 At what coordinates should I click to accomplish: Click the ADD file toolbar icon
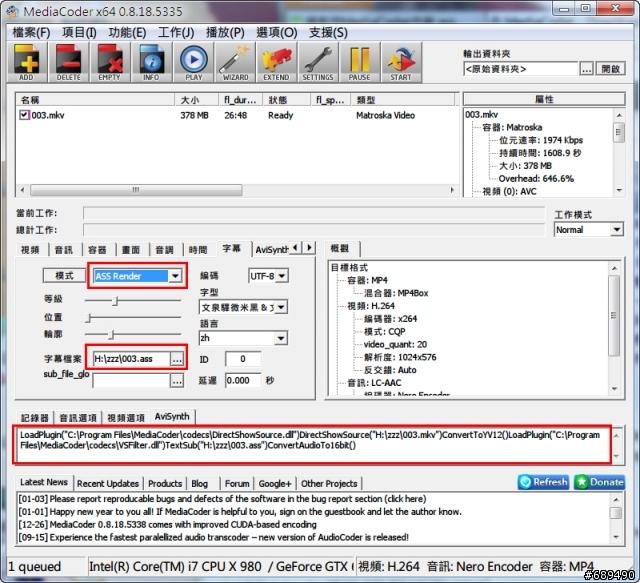click(x=27, y=62)
